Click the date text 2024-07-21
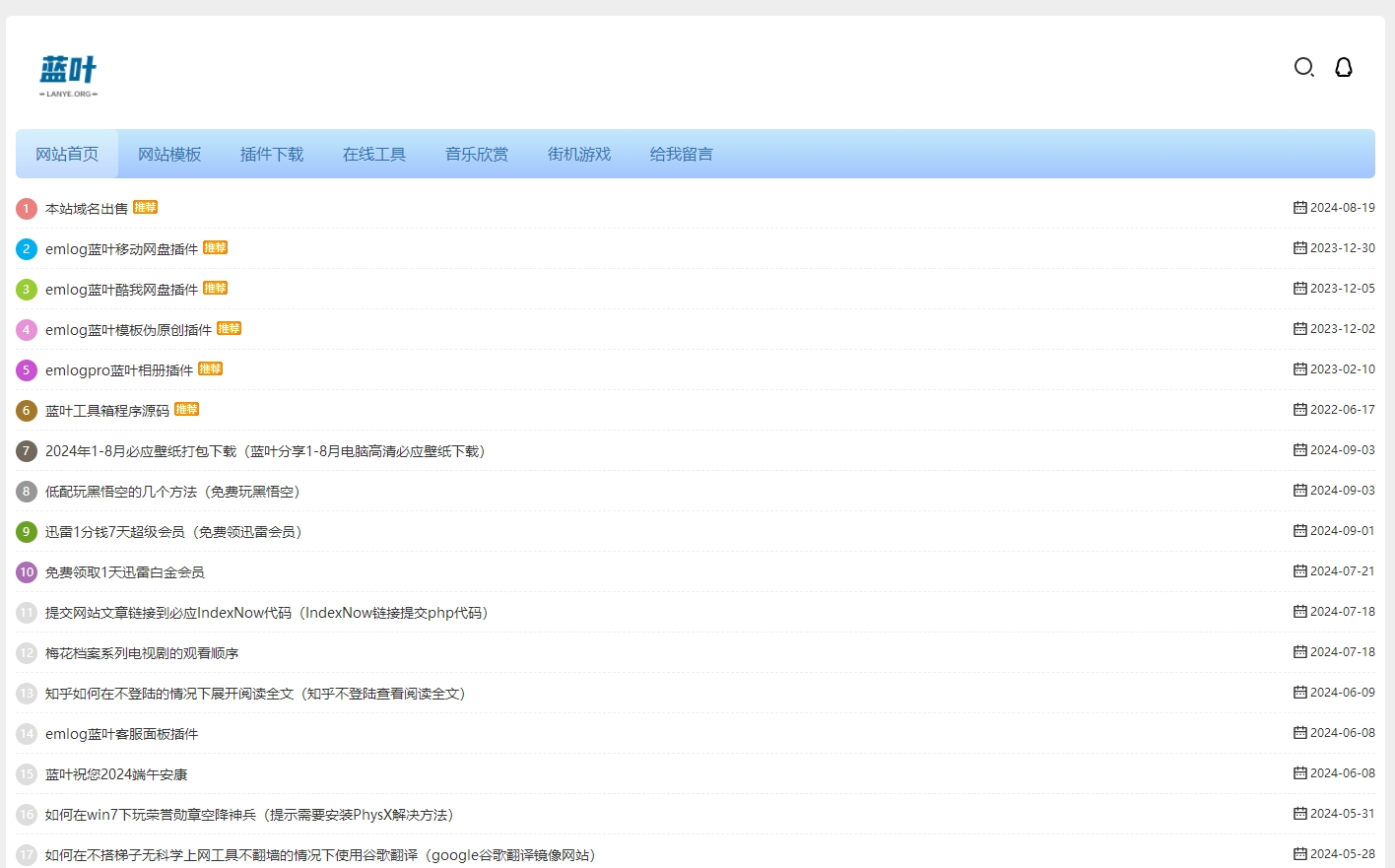Screen dimensions: 1395x868 (1343, 571)
